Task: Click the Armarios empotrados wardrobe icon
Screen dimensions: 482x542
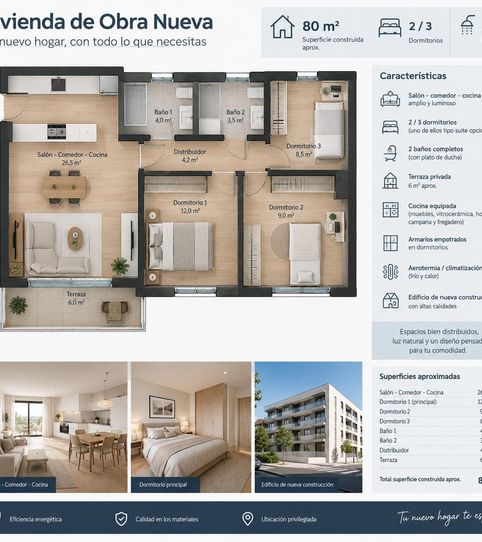Action: 390,243
